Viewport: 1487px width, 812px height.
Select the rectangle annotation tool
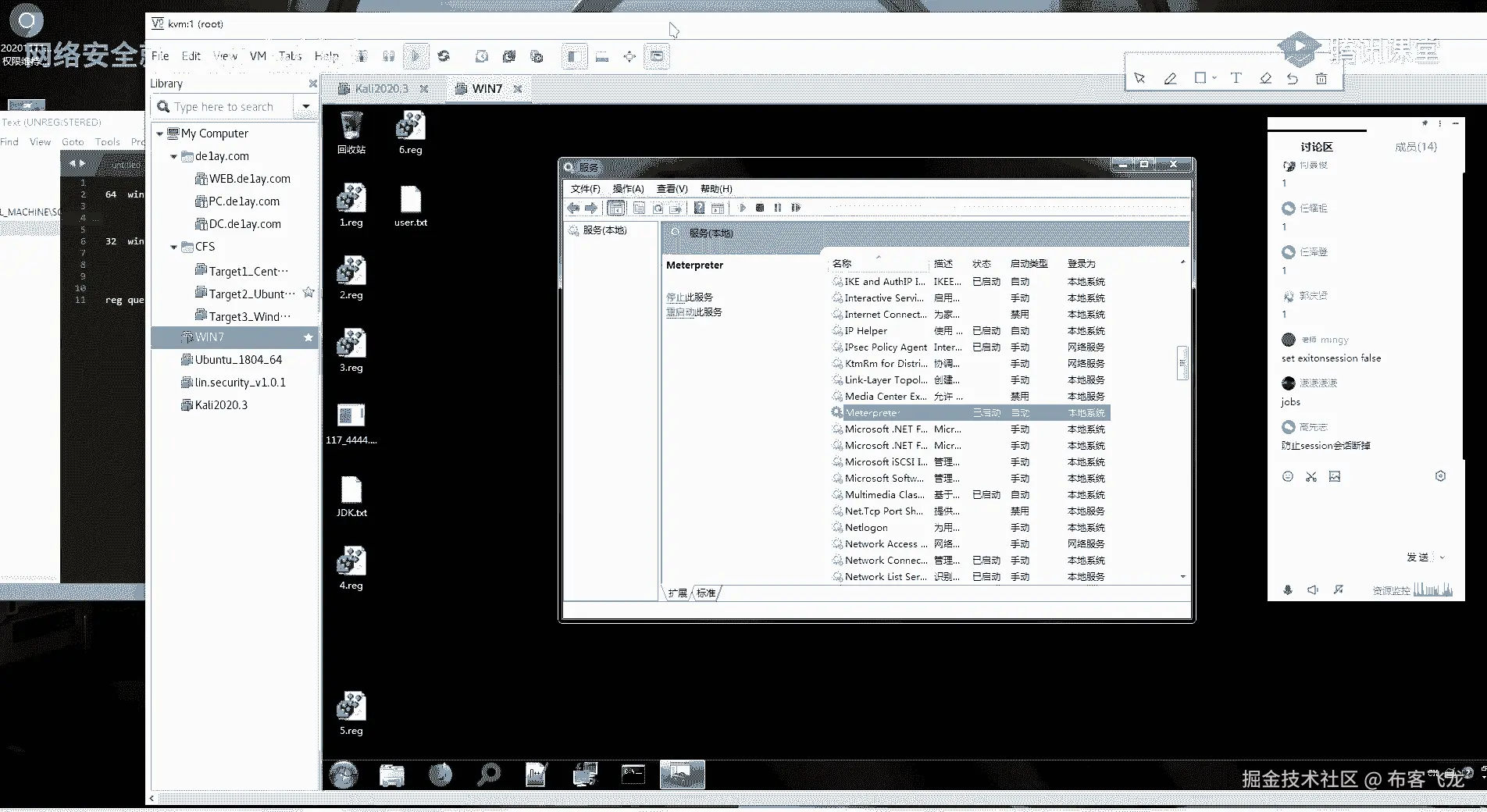click(1201, 78)
